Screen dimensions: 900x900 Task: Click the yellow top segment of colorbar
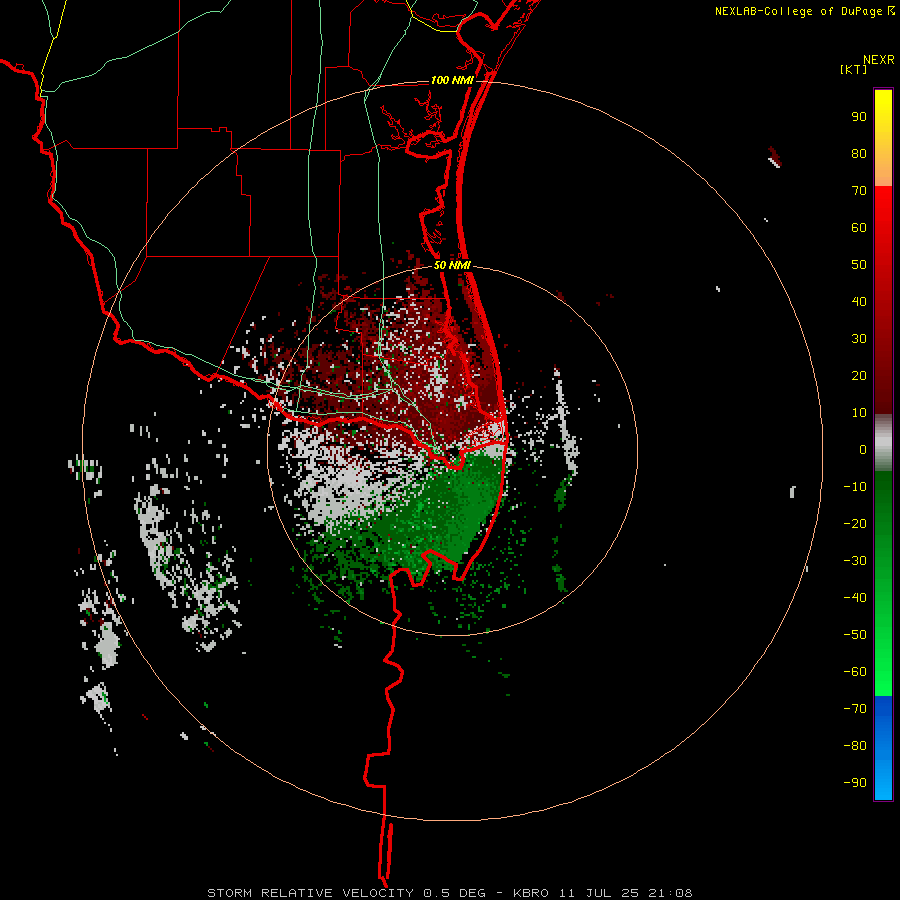coord(883,138)
